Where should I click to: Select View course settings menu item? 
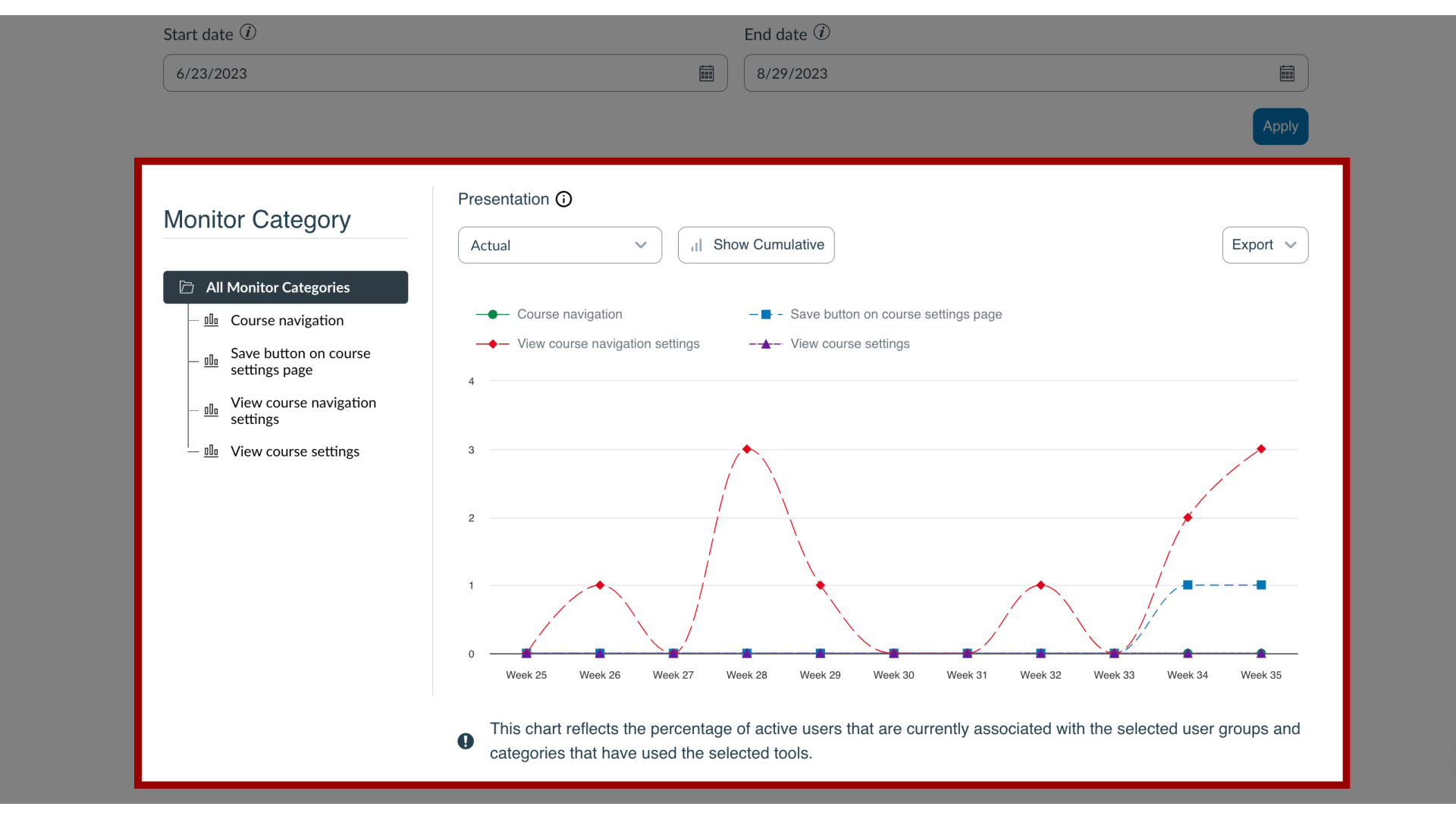(295, 451)
